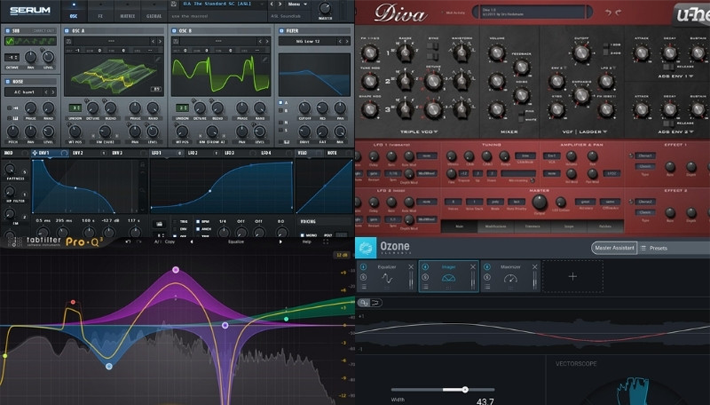
Task: Open filter type selector MG Low 12
Action: coord(308,41)
